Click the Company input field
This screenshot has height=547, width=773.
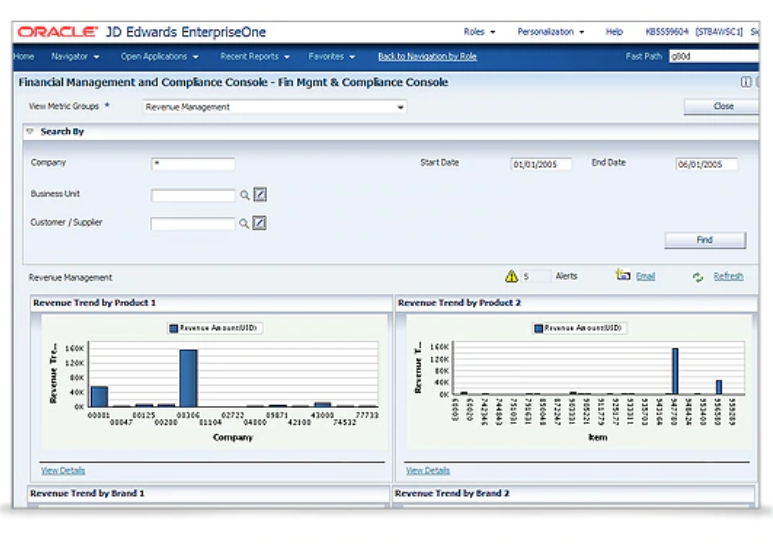click(193, 164)
